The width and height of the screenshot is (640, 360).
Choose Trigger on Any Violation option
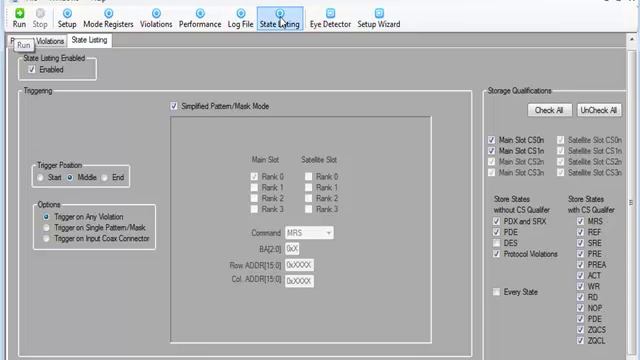coord(46,217)
